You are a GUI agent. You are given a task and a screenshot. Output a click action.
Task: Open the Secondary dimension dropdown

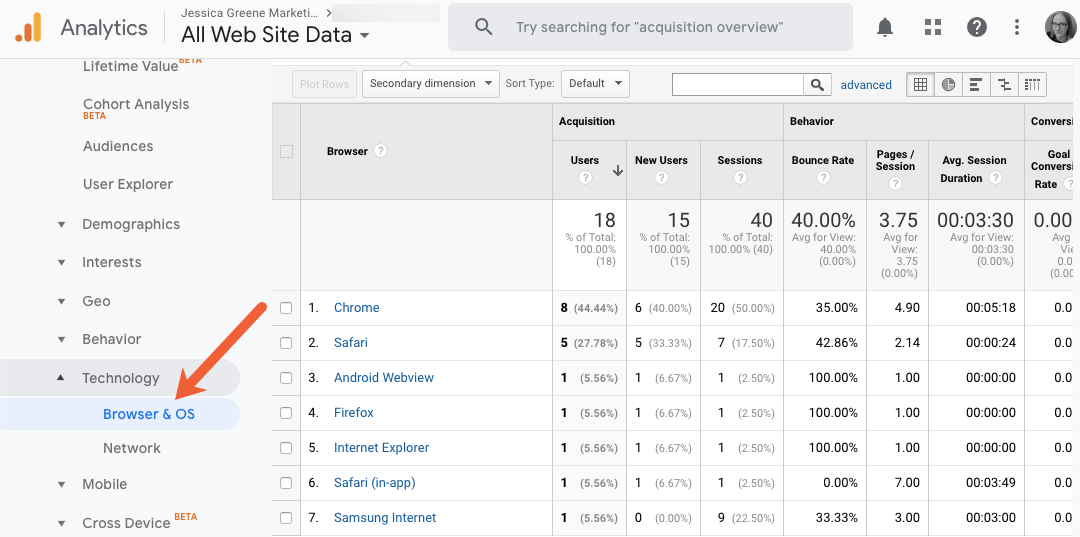tap(430, 84)
